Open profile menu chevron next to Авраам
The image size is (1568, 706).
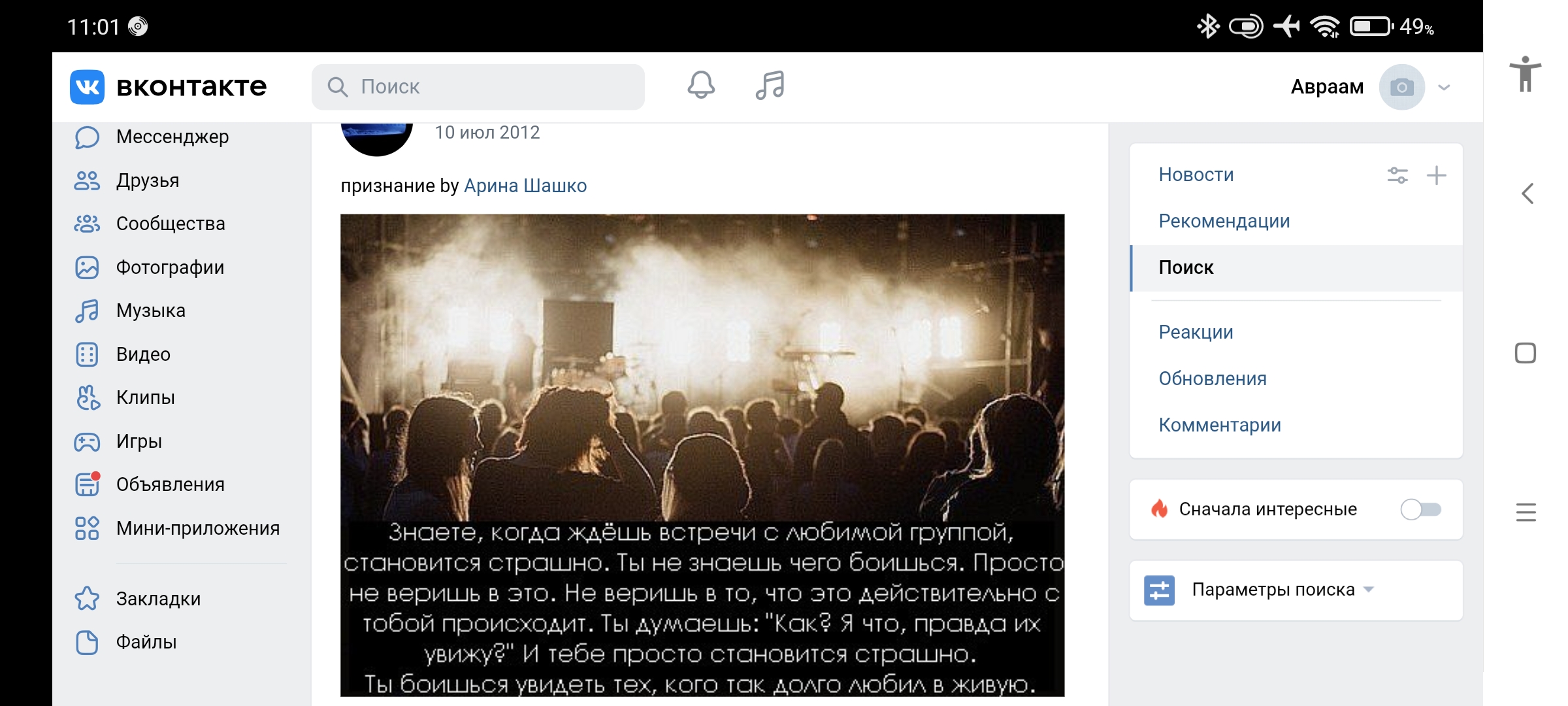click(x=1445, y=88)
